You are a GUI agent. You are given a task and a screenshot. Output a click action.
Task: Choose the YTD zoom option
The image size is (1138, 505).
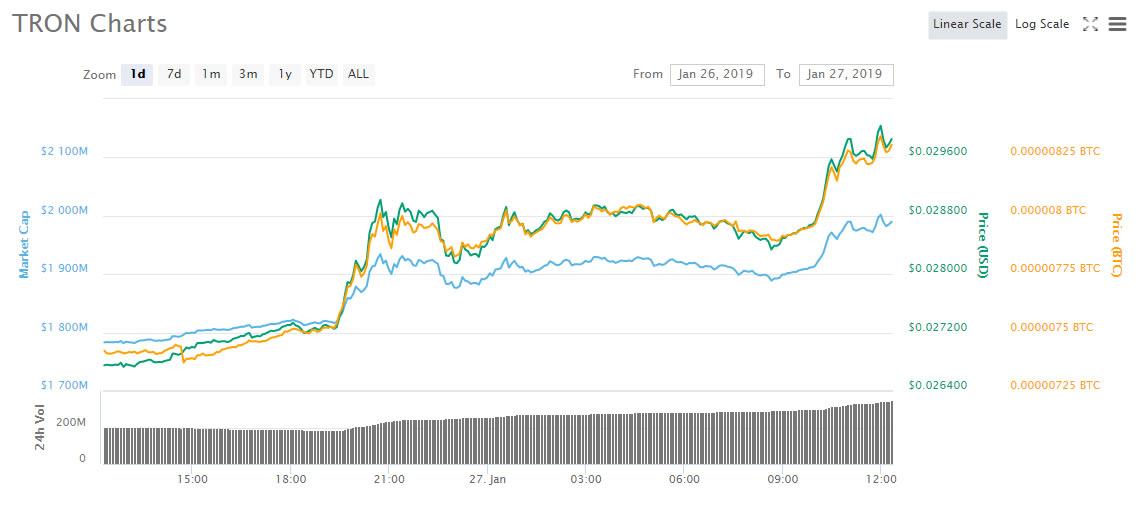[321, 75]
